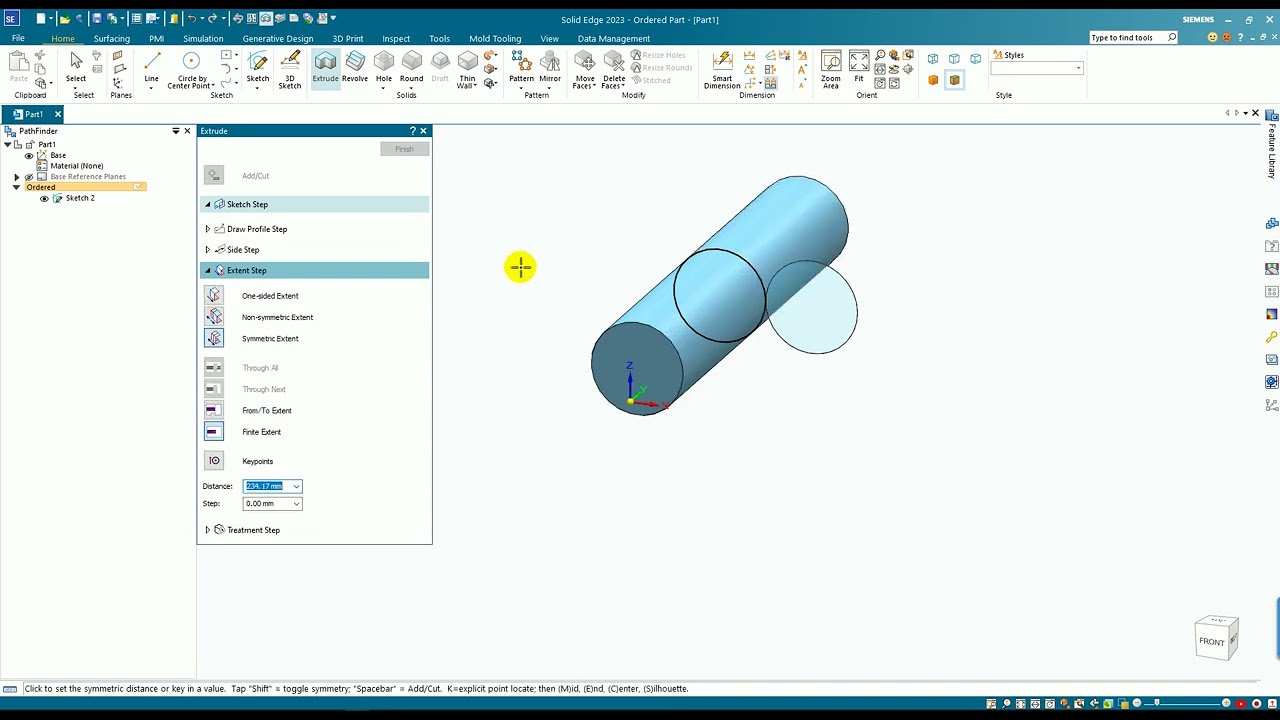
Task: Close the Extrude command panel
Action: click(x=424, y=131)
